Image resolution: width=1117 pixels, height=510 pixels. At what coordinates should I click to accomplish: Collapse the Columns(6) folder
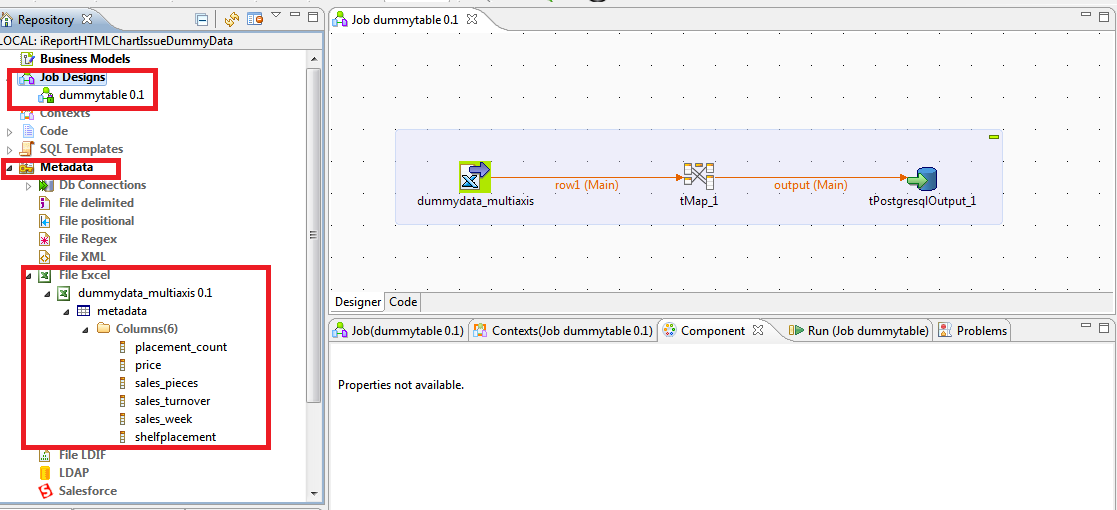pos(85,329)
